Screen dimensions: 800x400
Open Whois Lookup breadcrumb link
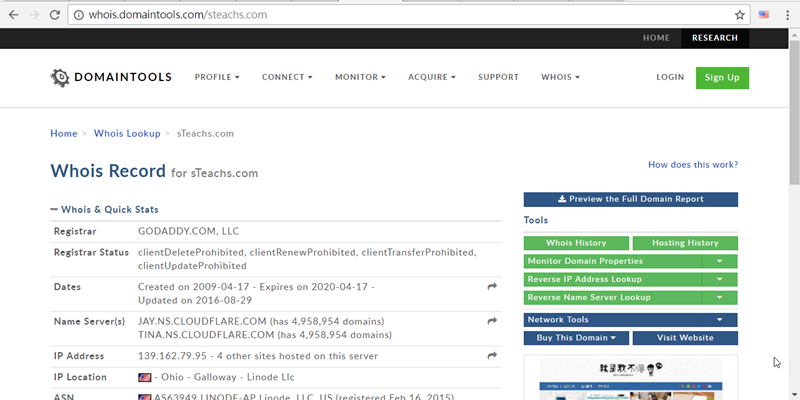click(x=127, y=134)
